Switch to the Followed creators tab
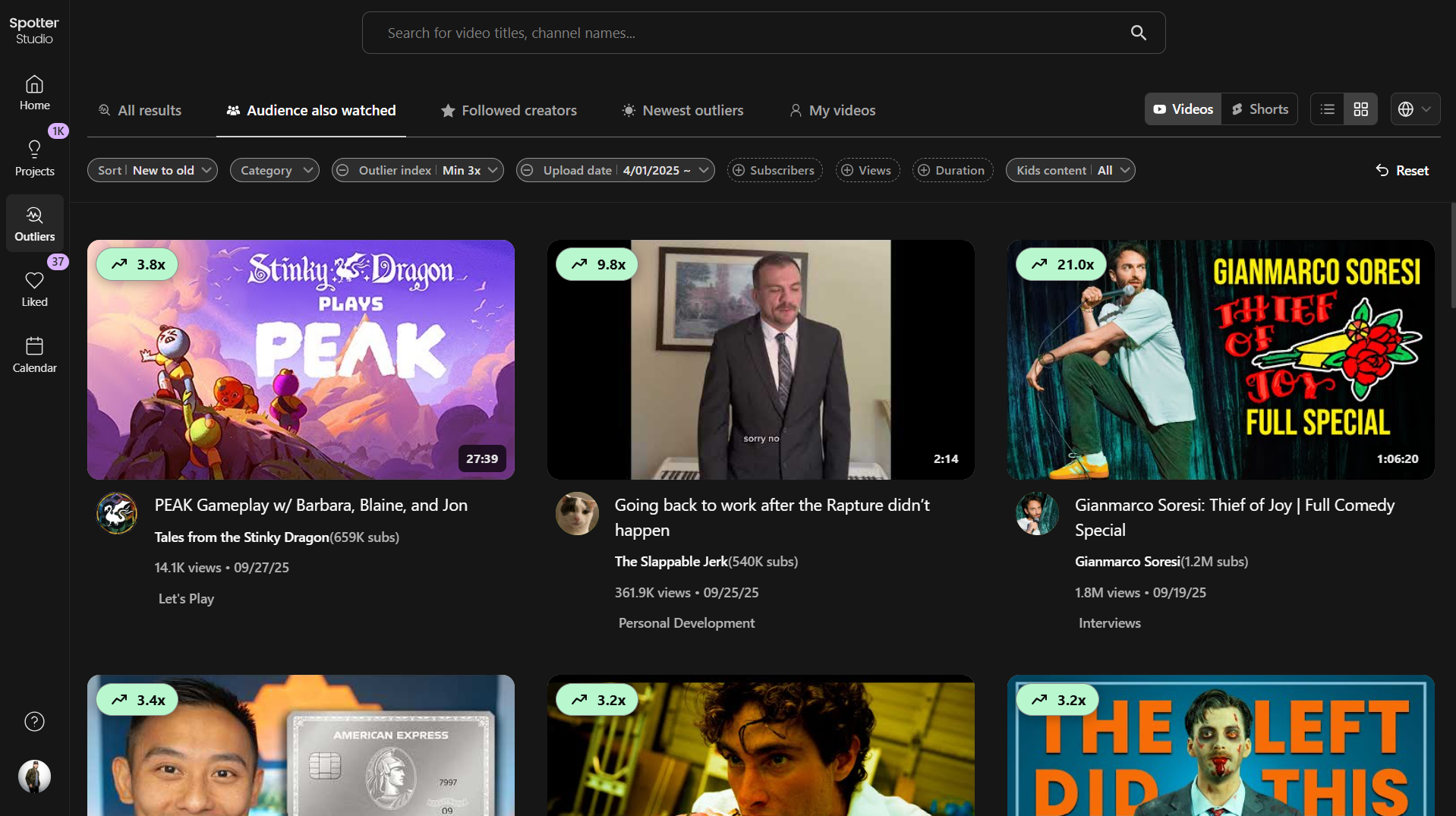 [x=509, y=110]
